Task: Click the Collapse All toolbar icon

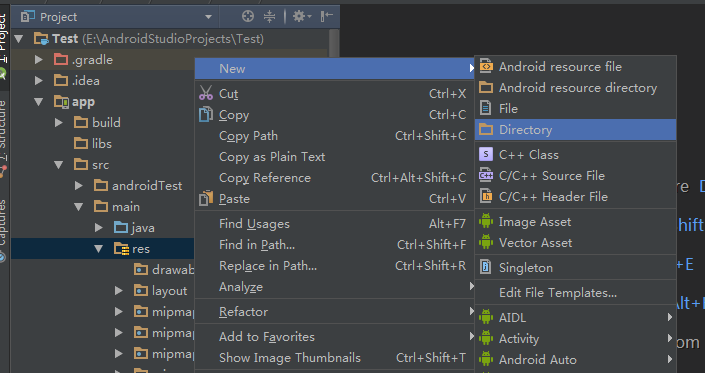Action: point(269,17)
